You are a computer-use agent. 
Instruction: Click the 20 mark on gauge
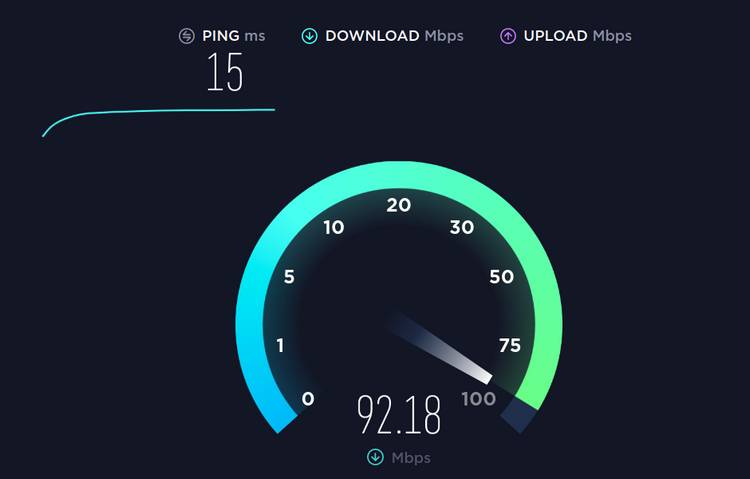click(x=398, y=205)
